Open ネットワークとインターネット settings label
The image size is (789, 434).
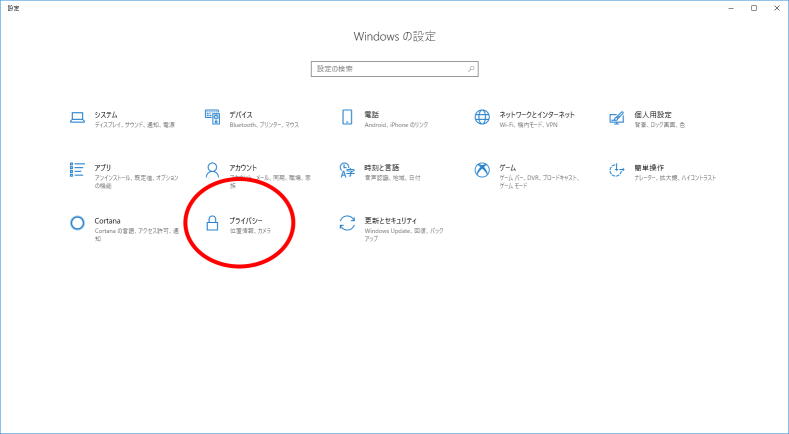(x=537, y=115)
